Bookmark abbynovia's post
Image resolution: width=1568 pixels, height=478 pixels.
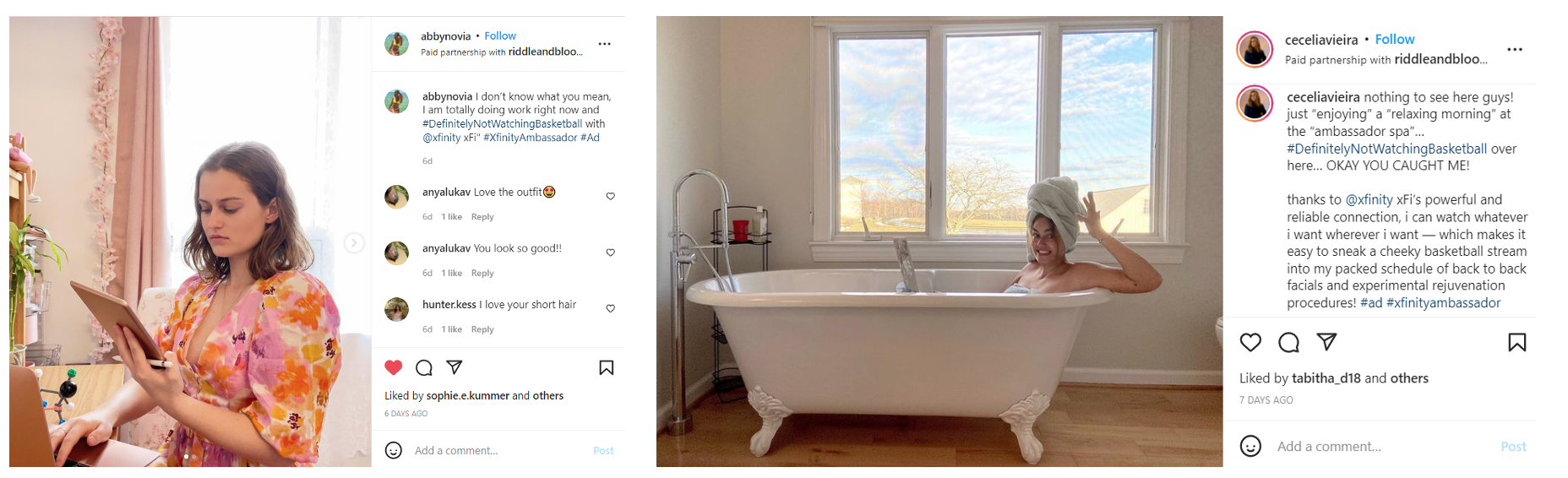(607, 367)
